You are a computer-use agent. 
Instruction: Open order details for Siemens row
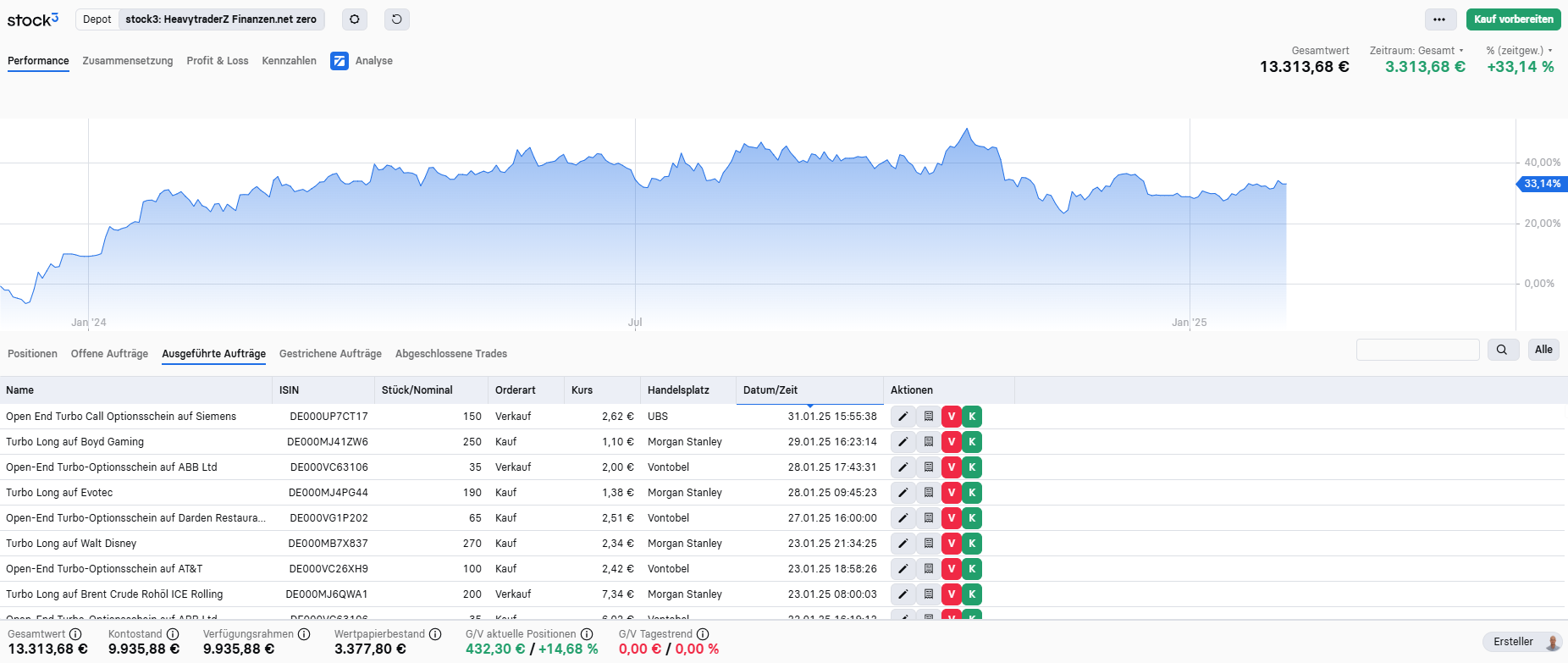pos(928,417)
